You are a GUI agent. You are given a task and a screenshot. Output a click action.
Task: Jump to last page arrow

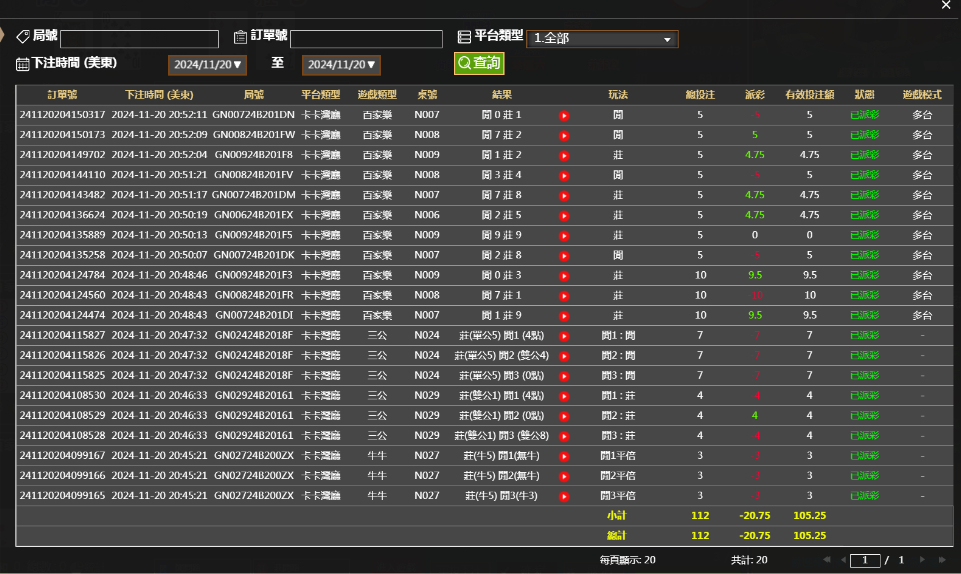(939, 561)
